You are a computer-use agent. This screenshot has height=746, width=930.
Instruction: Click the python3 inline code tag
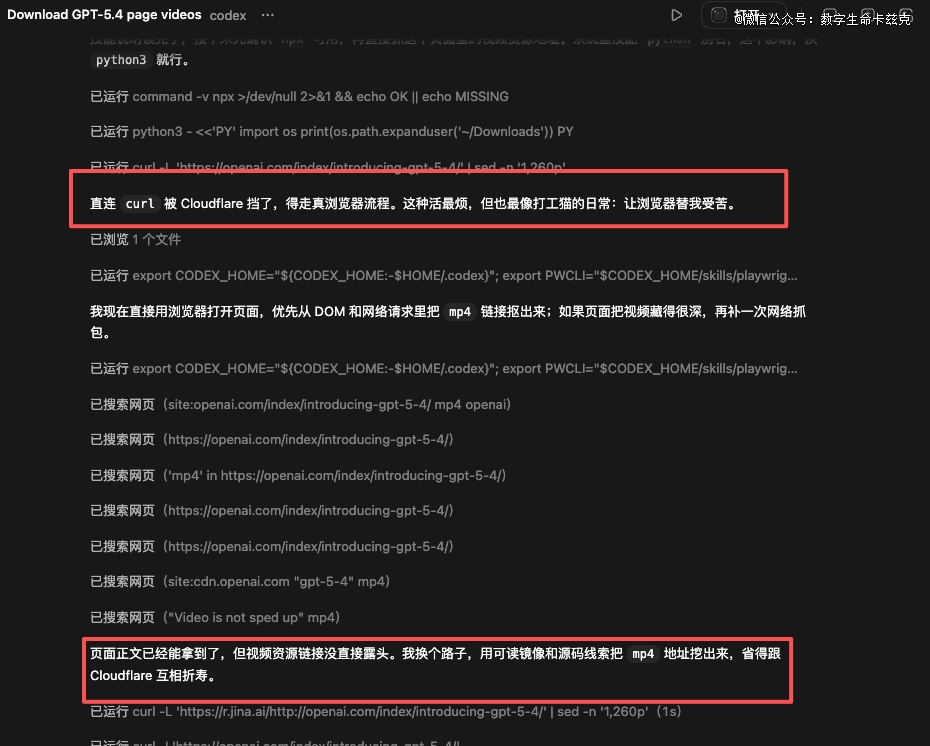tap(121, 61)
